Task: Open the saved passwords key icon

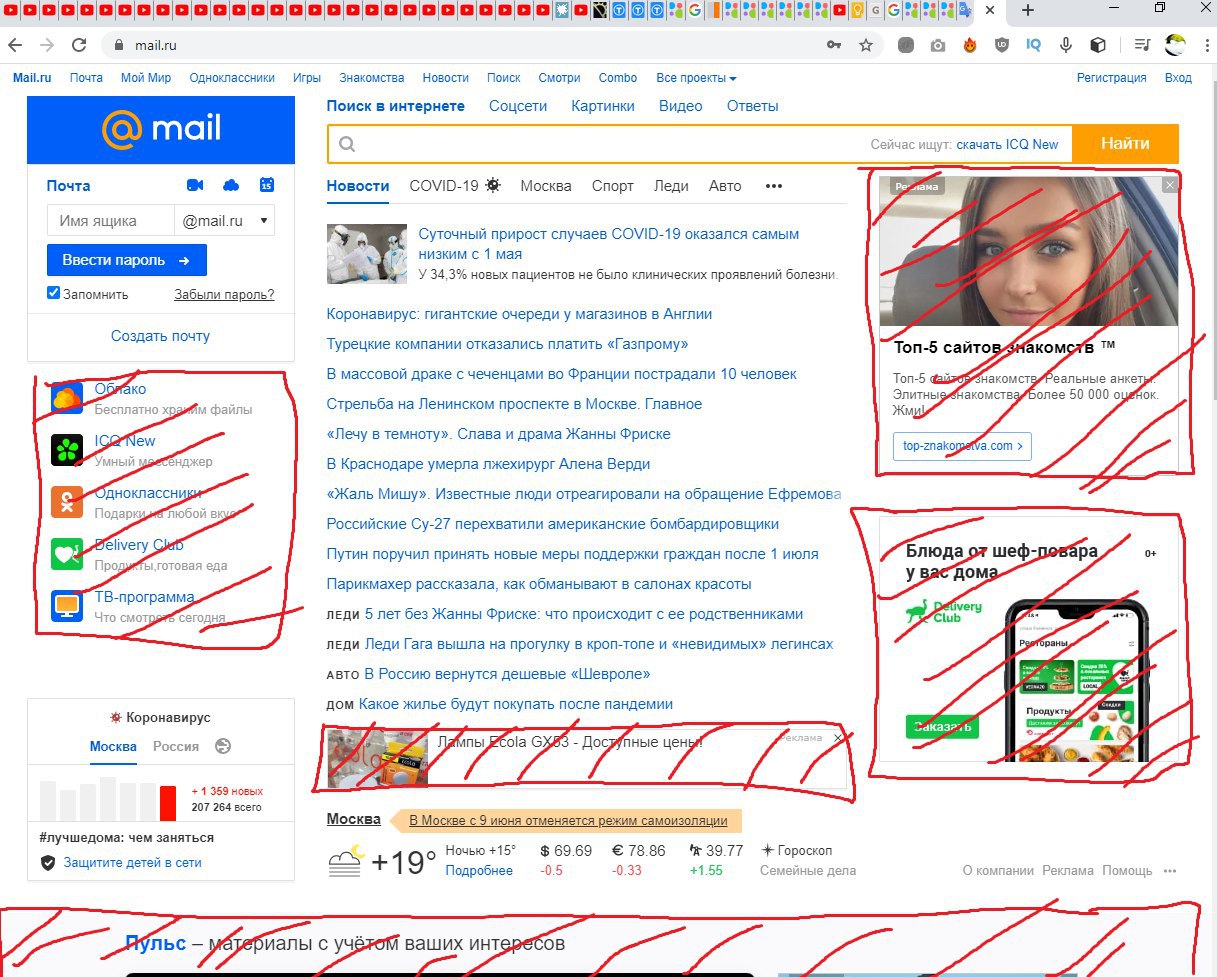Action: 834,45
